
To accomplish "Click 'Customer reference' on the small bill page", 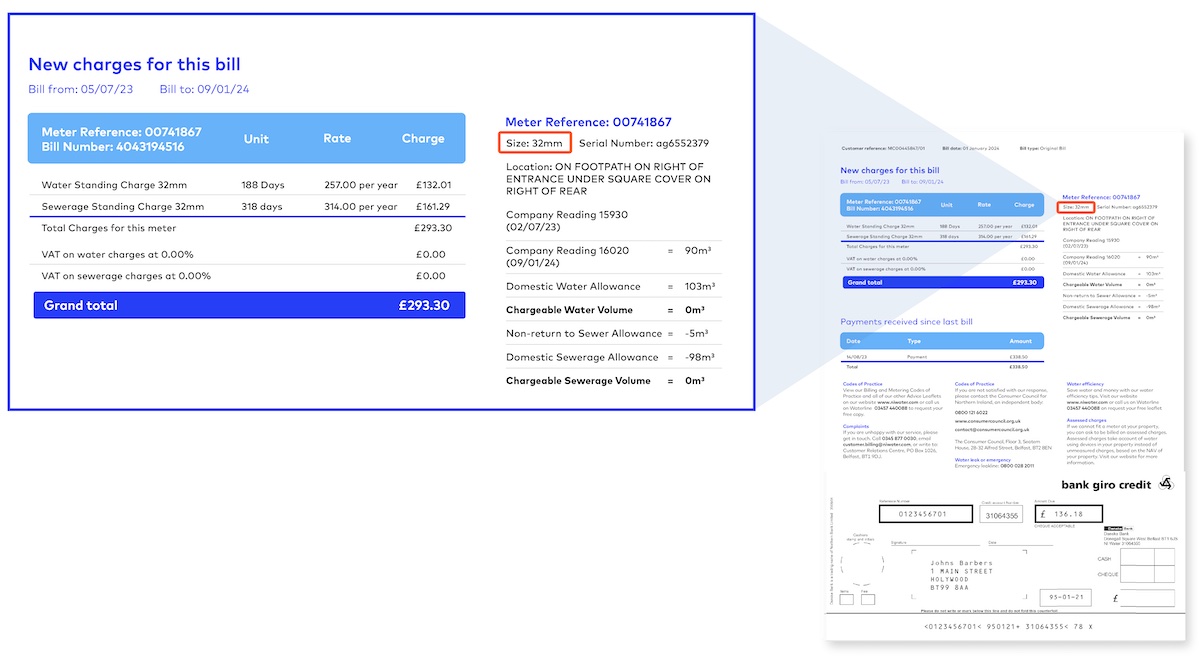I will coord(883,148).
